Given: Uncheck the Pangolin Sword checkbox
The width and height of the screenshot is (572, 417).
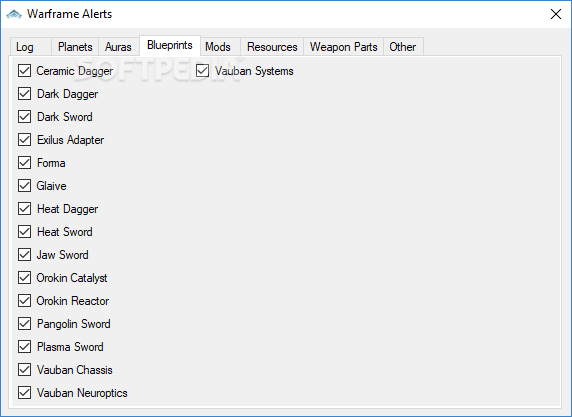Looking at the screenshot, I should (24, 324).
